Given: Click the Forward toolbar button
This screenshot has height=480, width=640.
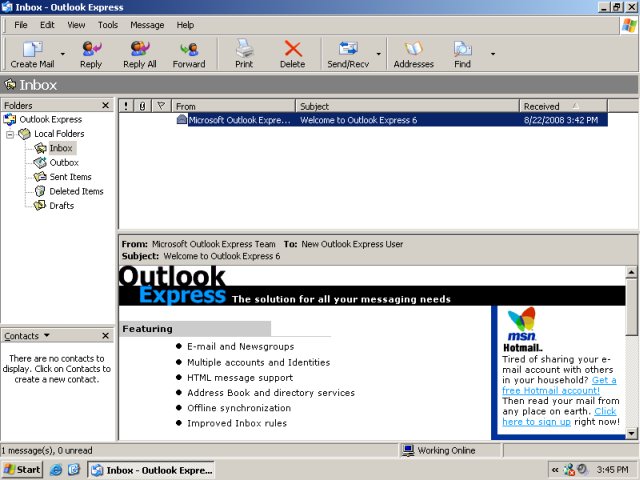Looking at the screenshot, I should (x=189, y=54).
